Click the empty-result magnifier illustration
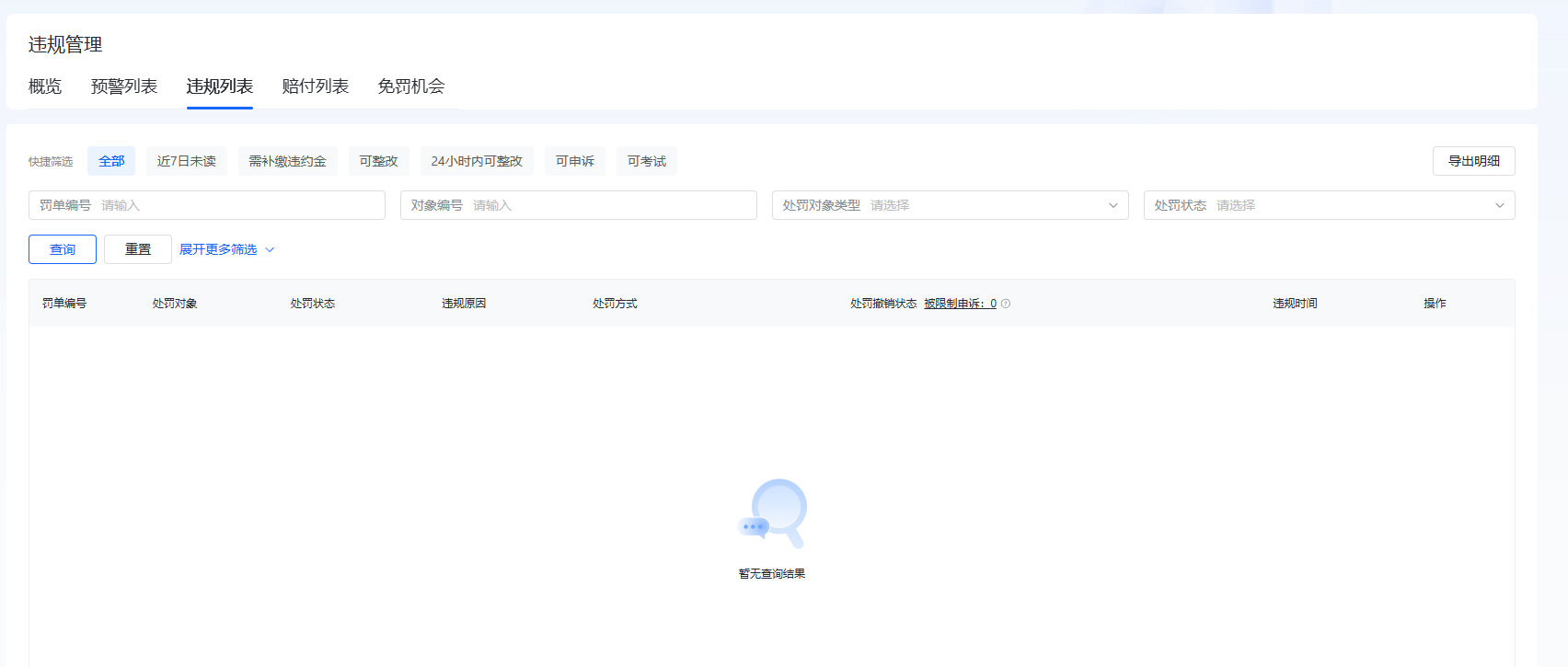This screenshot has height=667, width=1568. pos(773,513)
